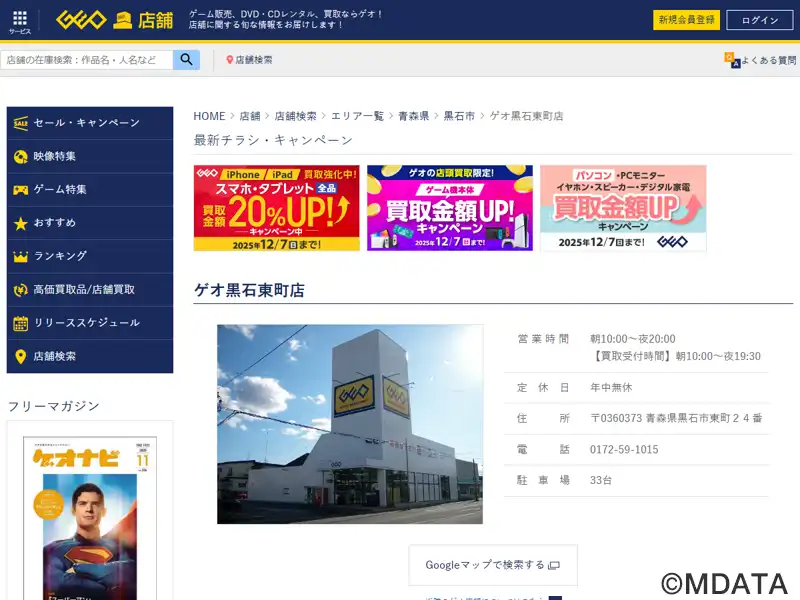Click the 店舗検索 map pin icon in search bar
The height and width of the screenshot is (600, 800).
pos(230,60)
